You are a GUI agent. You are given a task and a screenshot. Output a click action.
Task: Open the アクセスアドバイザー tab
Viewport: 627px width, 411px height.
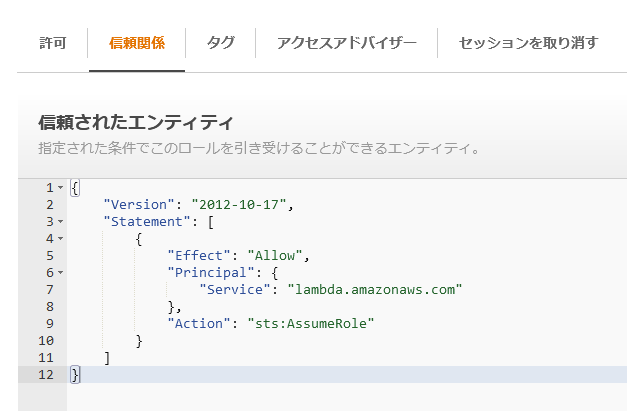pyautogui.click(x=345, y=43)
